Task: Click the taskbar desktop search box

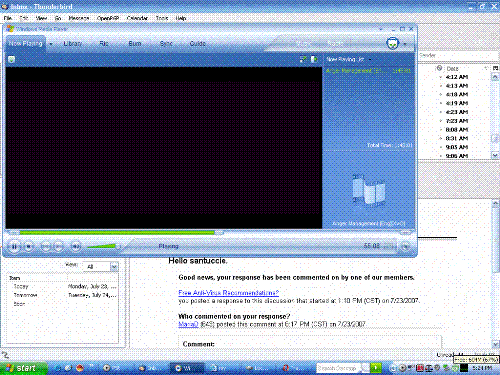Action: [338, 368]
